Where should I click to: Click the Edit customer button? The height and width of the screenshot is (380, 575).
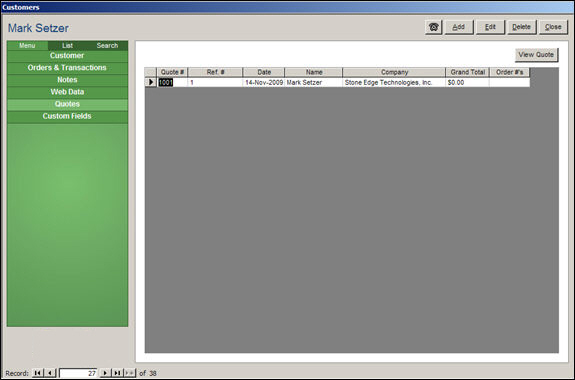pyautogui.click(x=490, y=27)
